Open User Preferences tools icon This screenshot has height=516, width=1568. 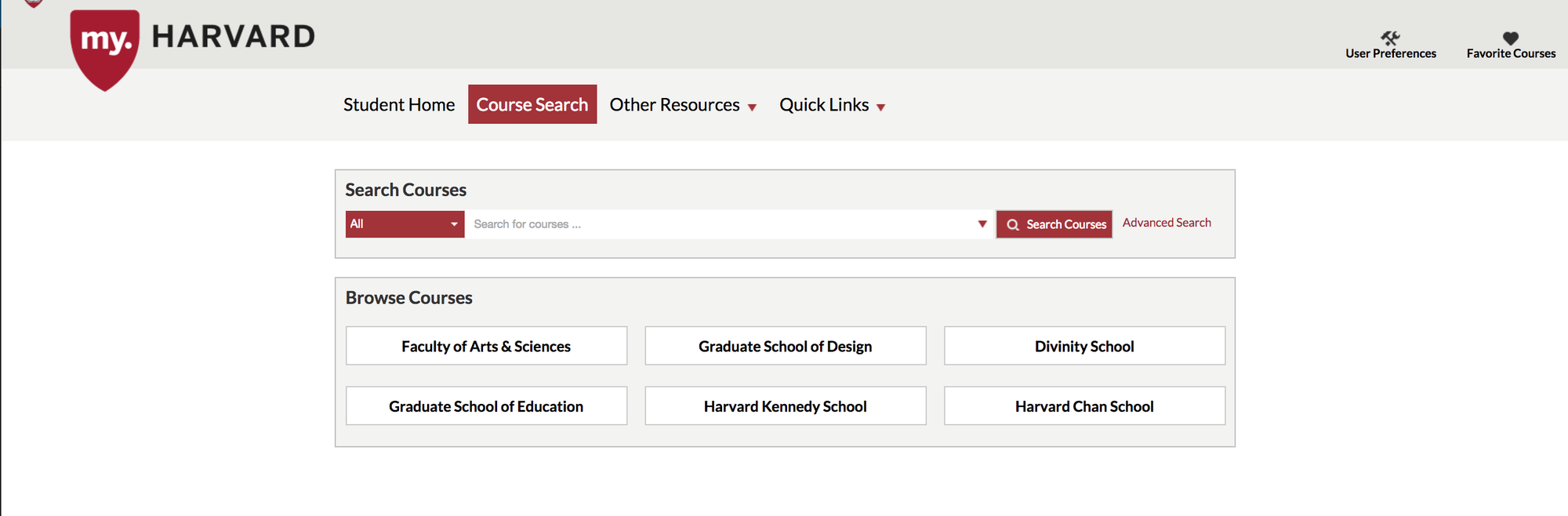pyautogui.click(x=1390, y=38)
